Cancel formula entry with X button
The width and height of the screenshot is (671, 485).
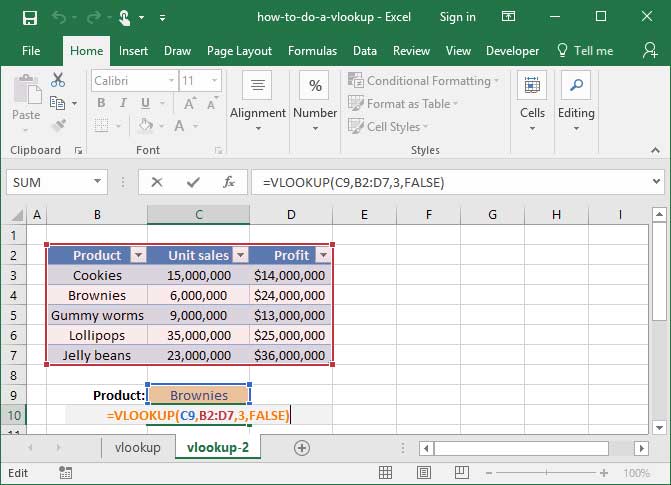point(157,182)
